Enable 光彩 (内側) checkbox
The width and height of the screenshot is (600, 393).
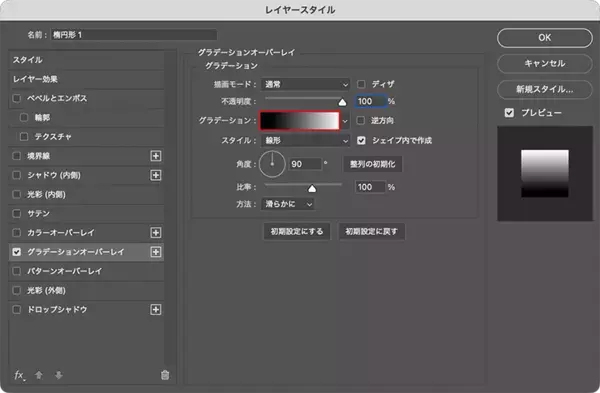click(16, 194)
